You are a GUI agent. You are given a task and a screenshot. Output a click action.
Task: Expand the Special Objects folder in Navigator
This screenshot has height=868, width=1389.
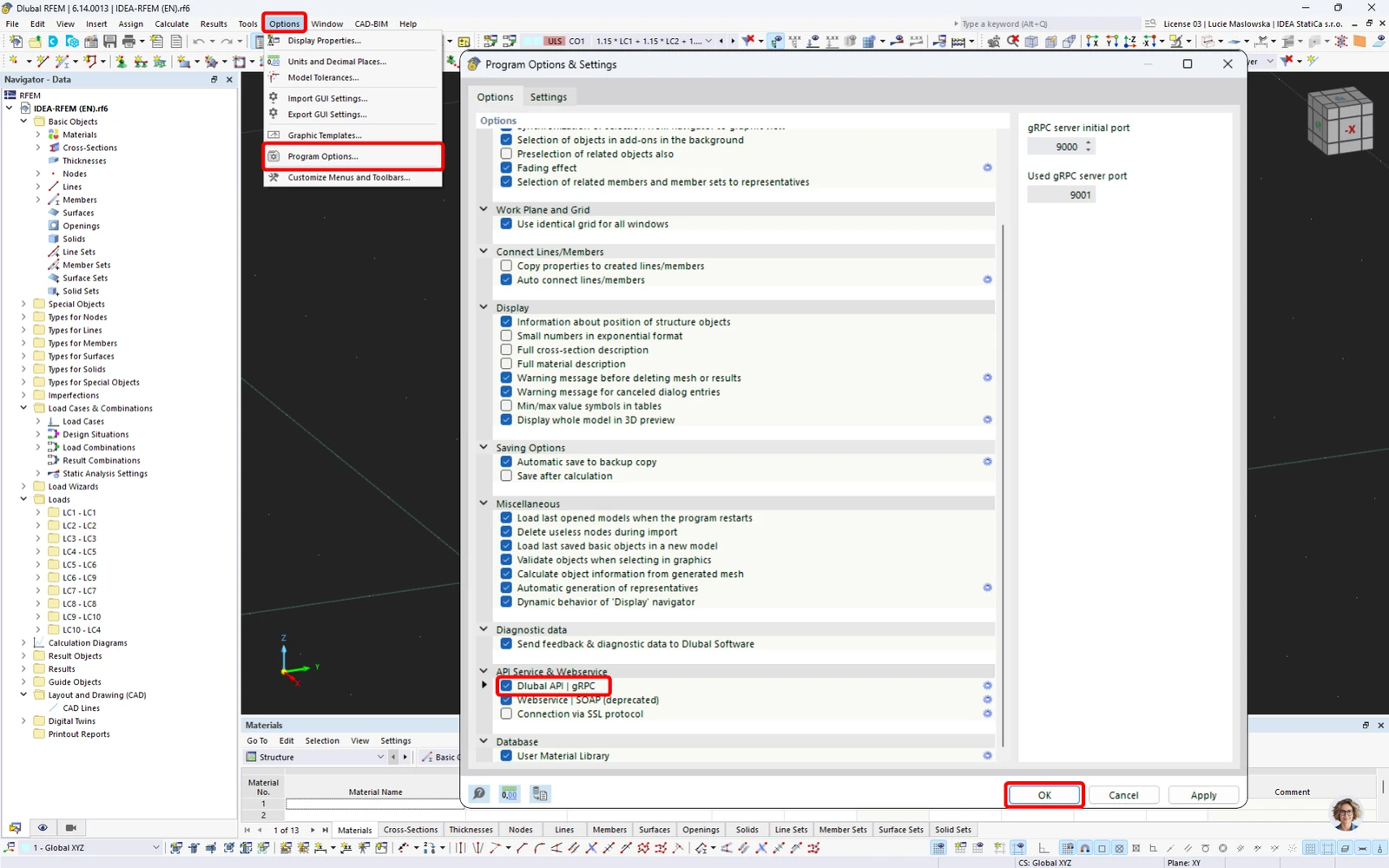pos(23,304)
